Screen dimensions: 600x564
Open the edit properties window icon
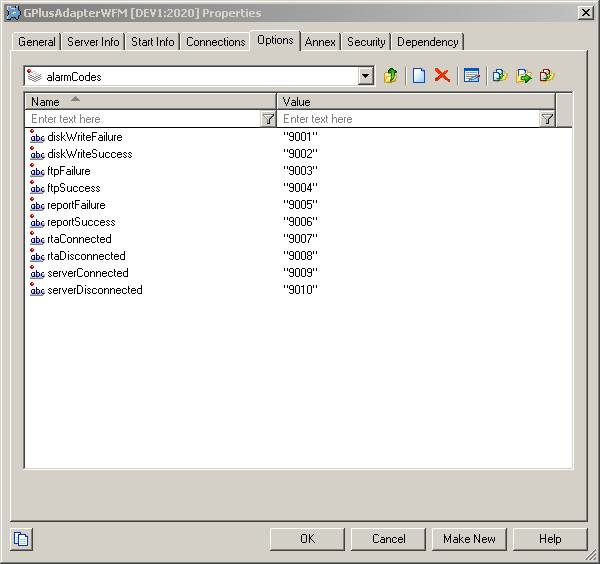471,75
